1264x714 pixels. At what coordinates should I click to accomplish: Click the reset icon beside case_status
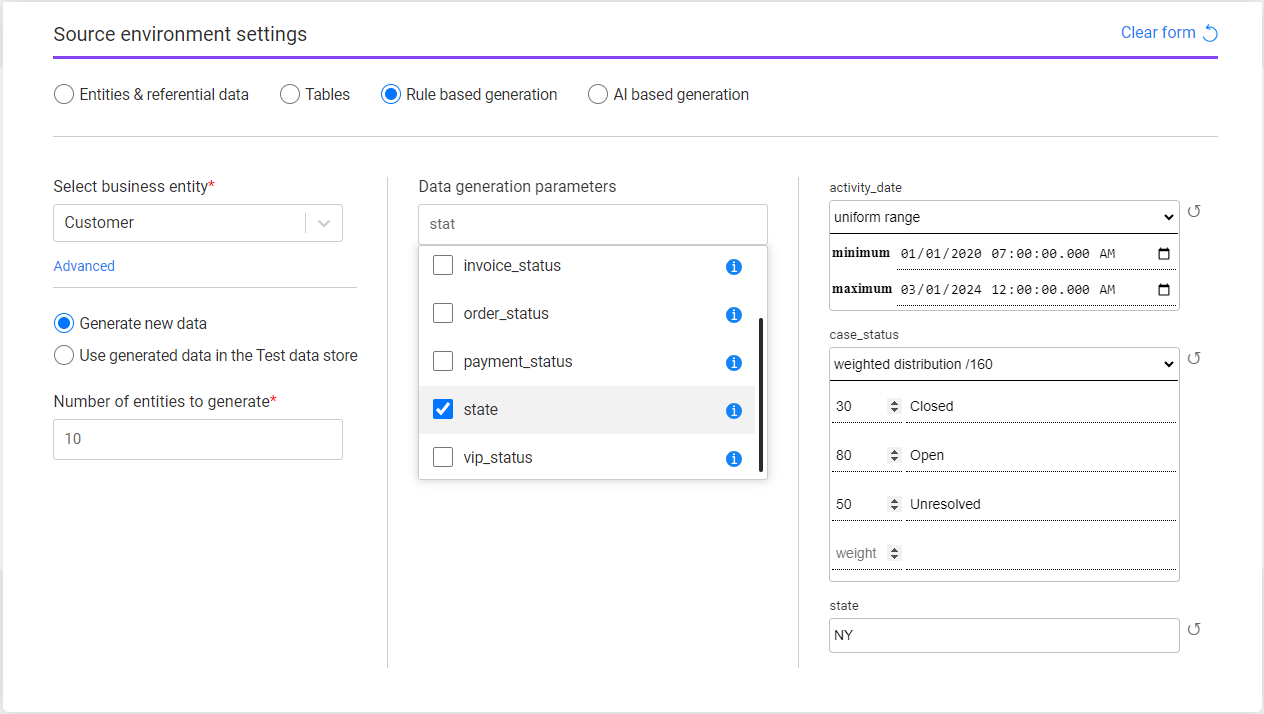1195,358
